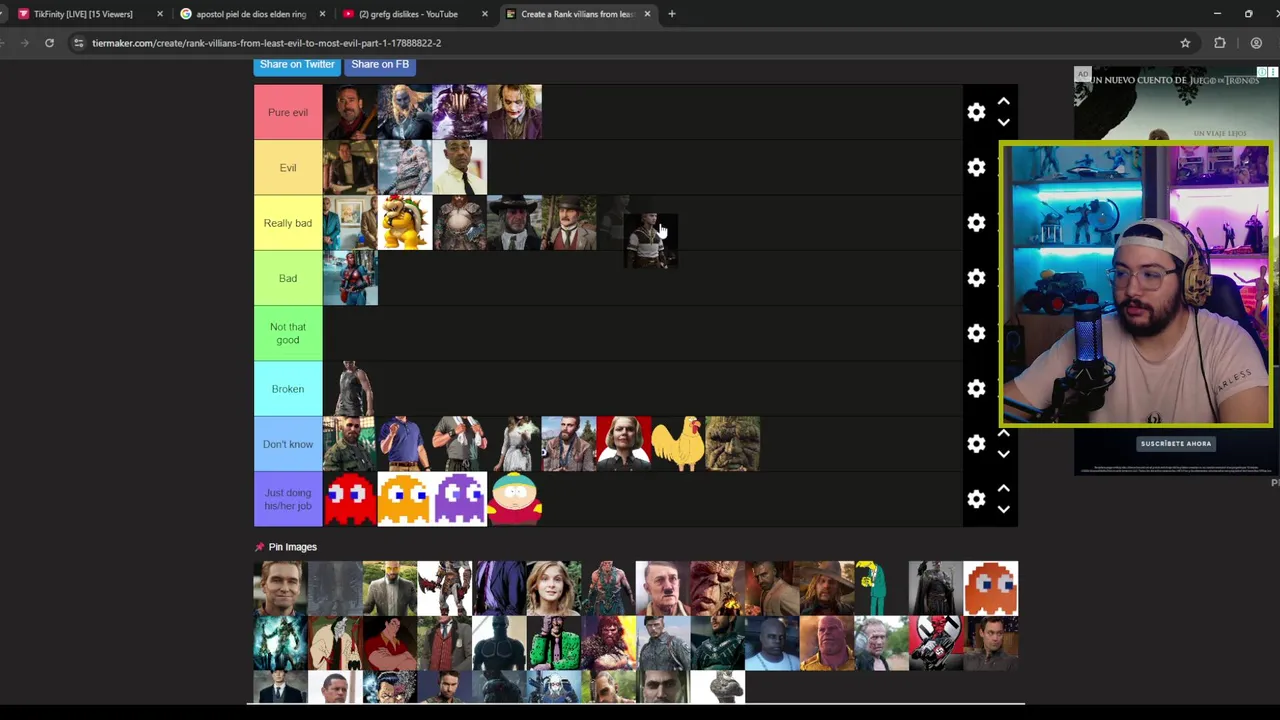Image resolution: width=1280 pixels, height=720 pixels.
Task: Open settings gear for Don't know row
Action: point(976,444)
